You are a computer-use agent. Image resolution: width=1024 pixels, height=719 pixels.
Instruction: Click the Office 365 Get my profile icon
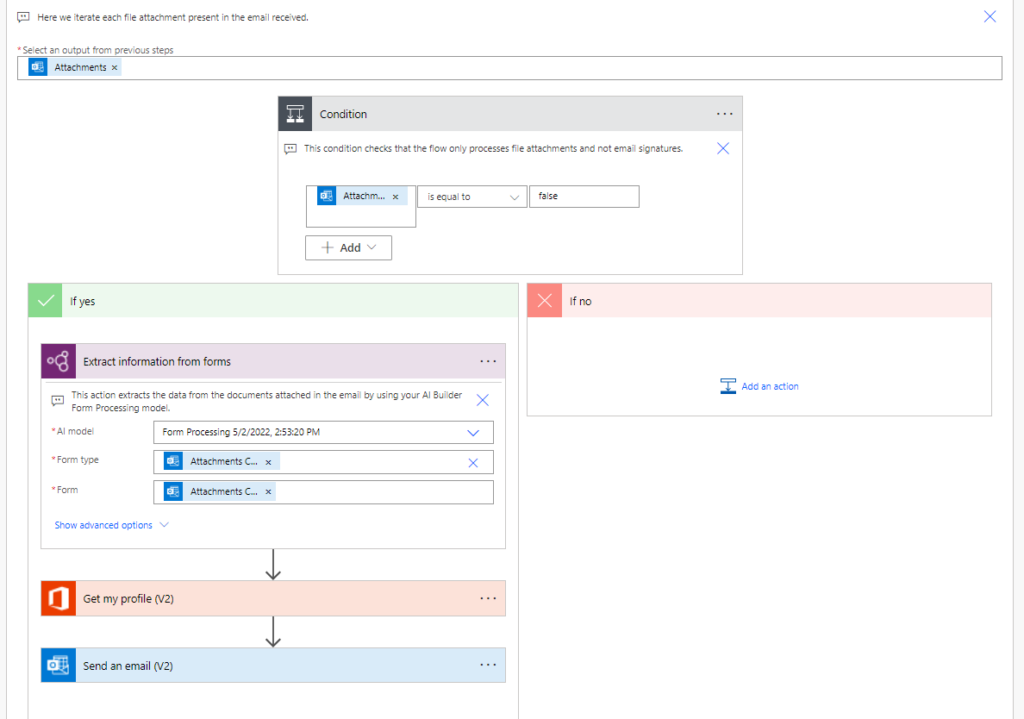coord(58,598)
